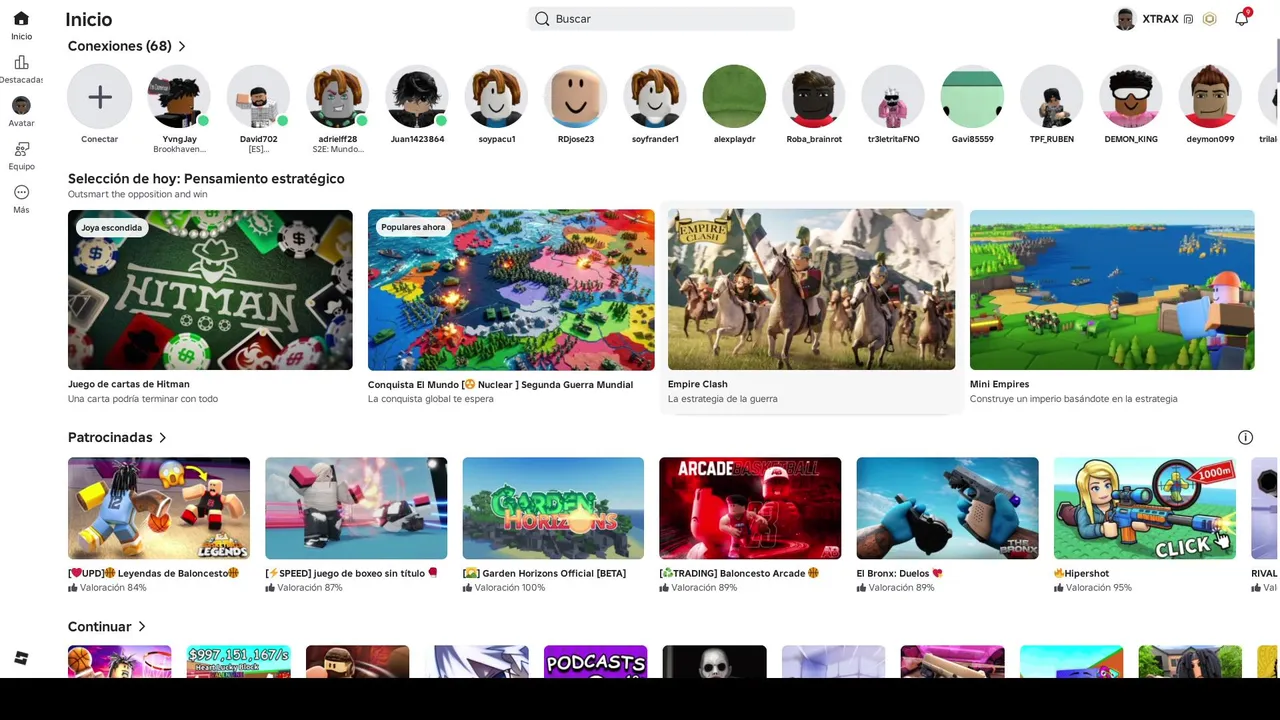Click the XTRAX profile avatar
The image size is (1280, 720).
point(1125,19)
